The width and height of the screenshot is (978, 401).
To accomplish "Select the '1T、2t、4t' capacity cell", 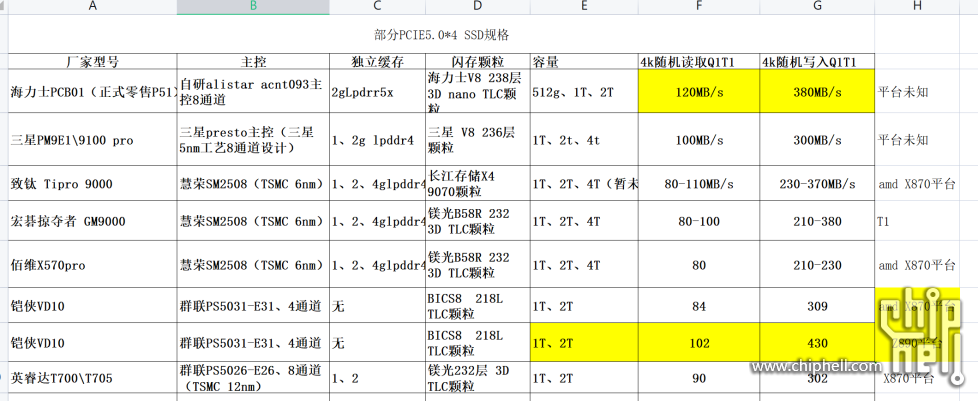I will 584,139.
